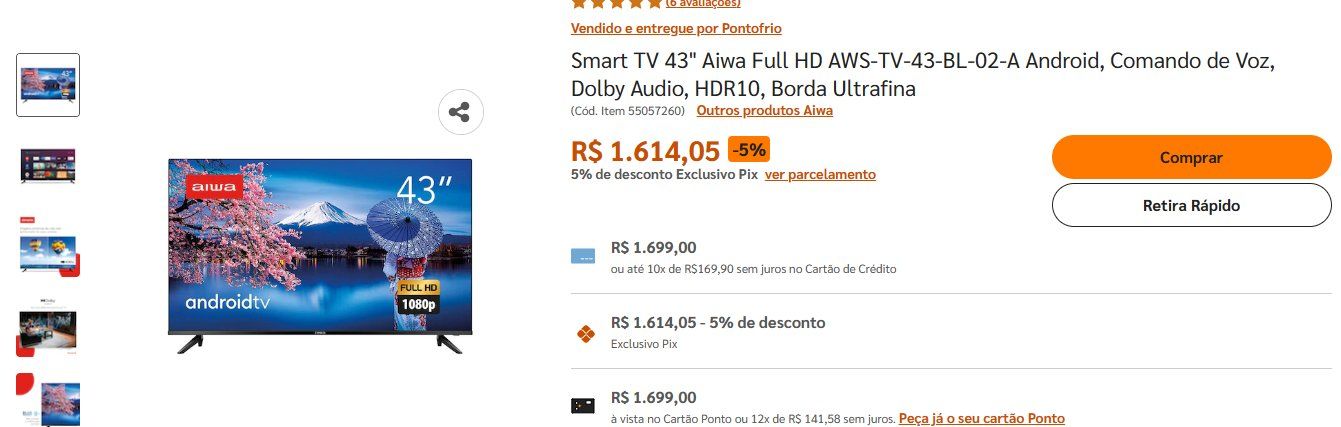Click the R$ 1.614,05 - 5% de desconto option
1341x427 pixels.
click(x=718, y=322)
